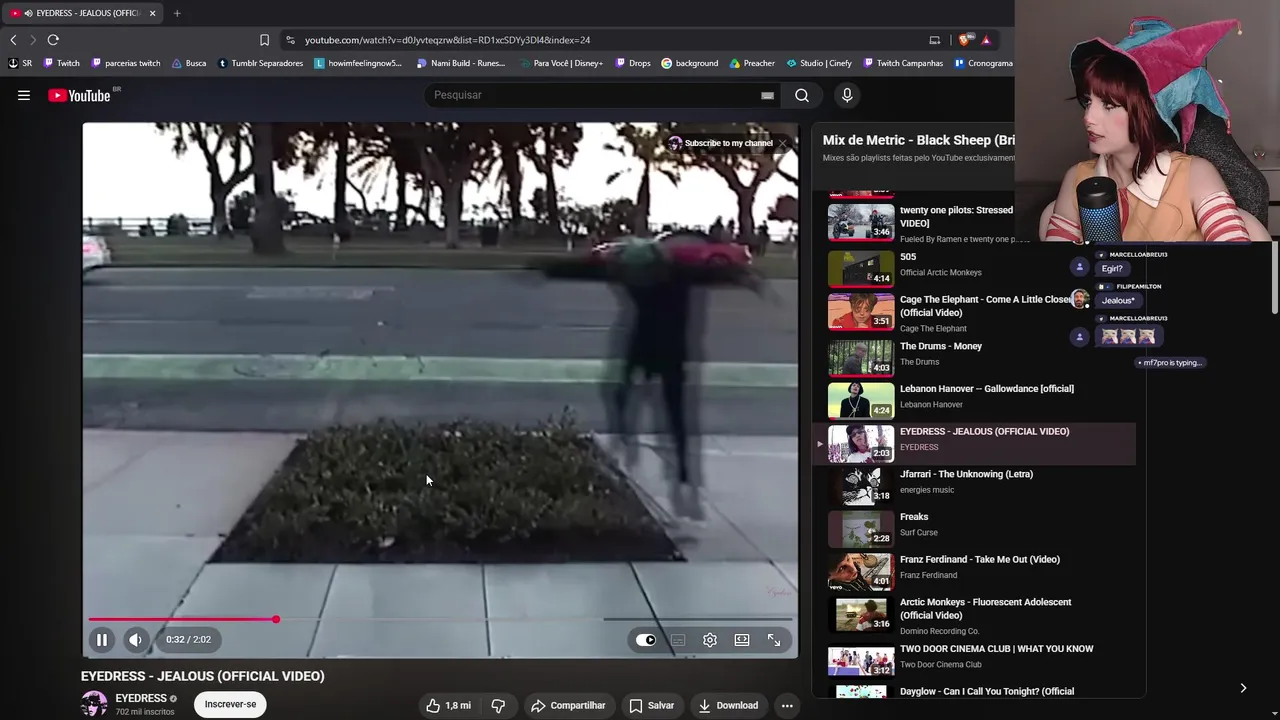
Task: Start voice search with the microphone
Action: 847,95
